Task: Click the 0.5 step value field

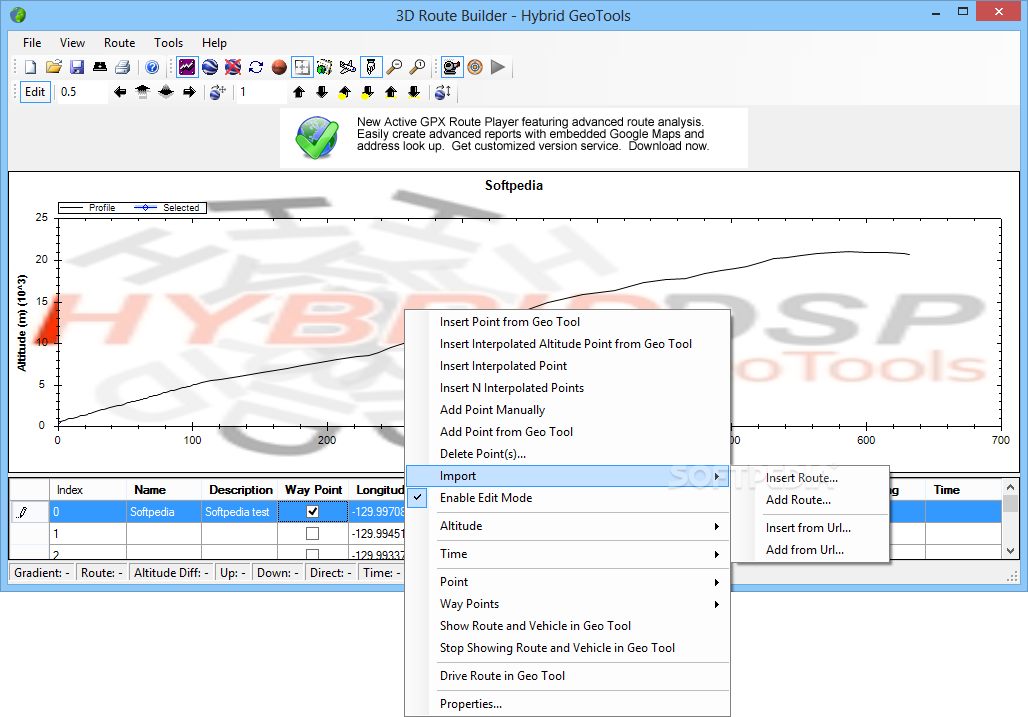Action: (82, 92)
